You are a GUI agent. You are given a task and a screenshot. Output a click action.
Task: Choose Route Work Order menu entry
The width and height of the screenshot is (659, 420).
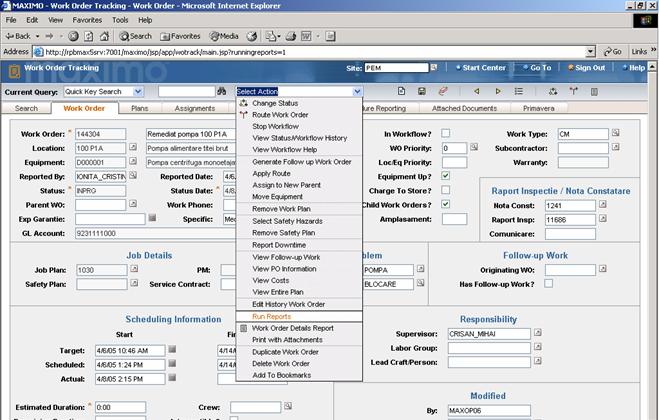point(280,115)
